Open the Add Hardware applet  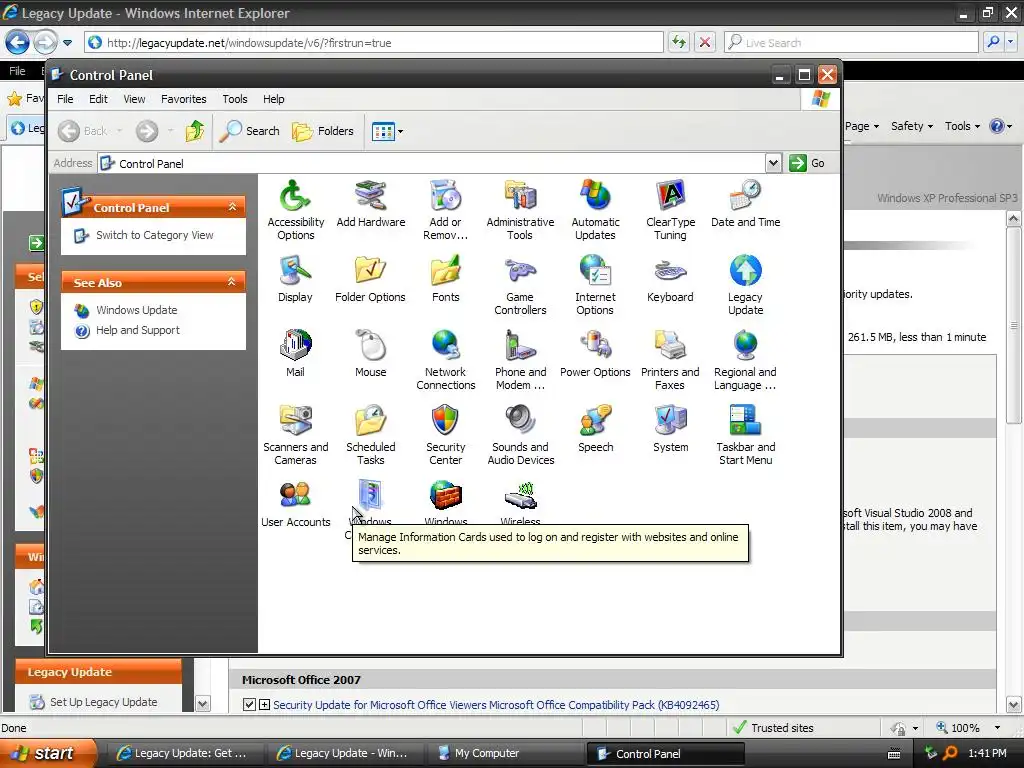tap(370, 204)
